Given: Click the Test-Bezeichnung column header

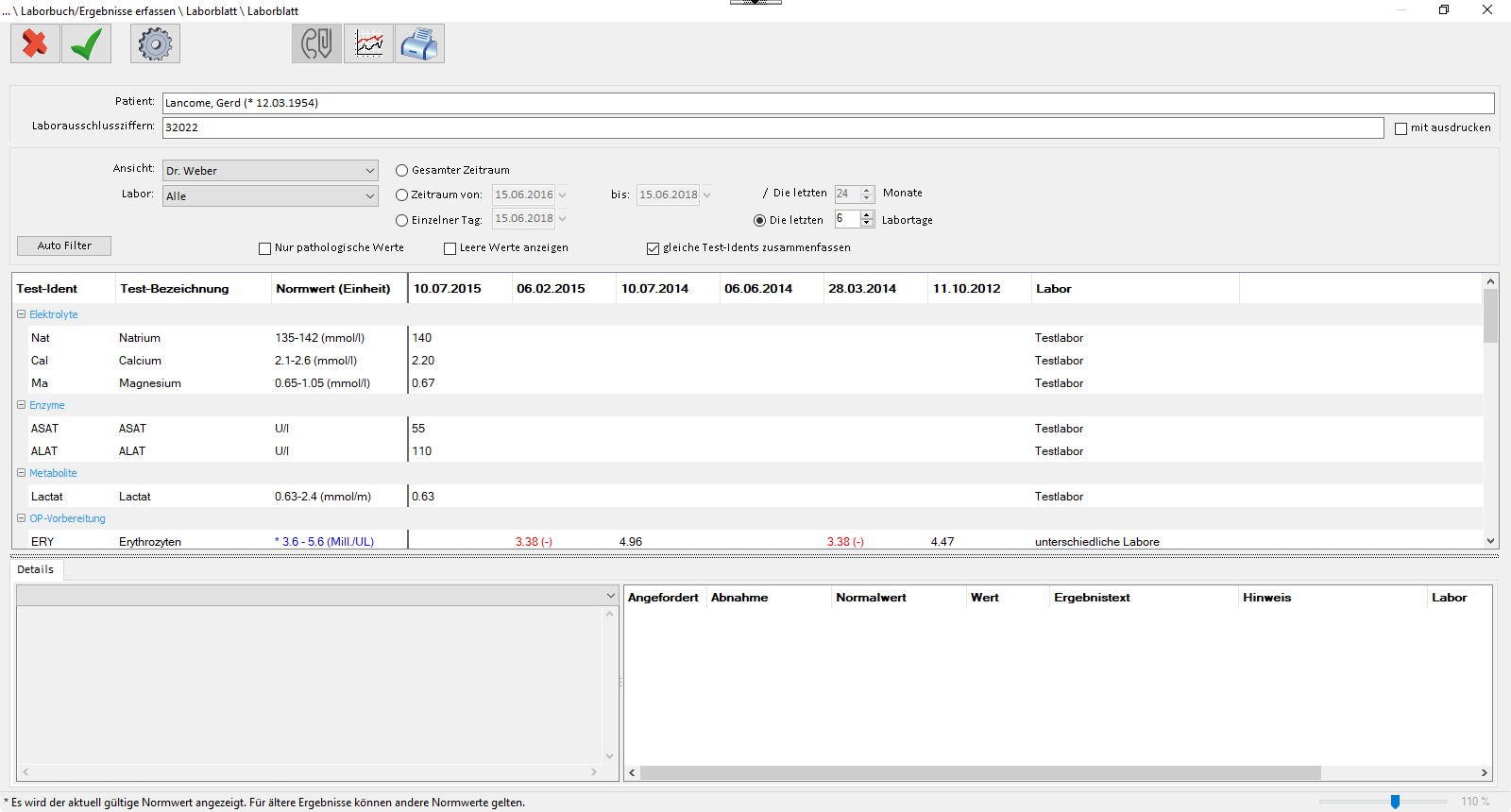Looking at the screenshot, I should click(x=194, y=289).
